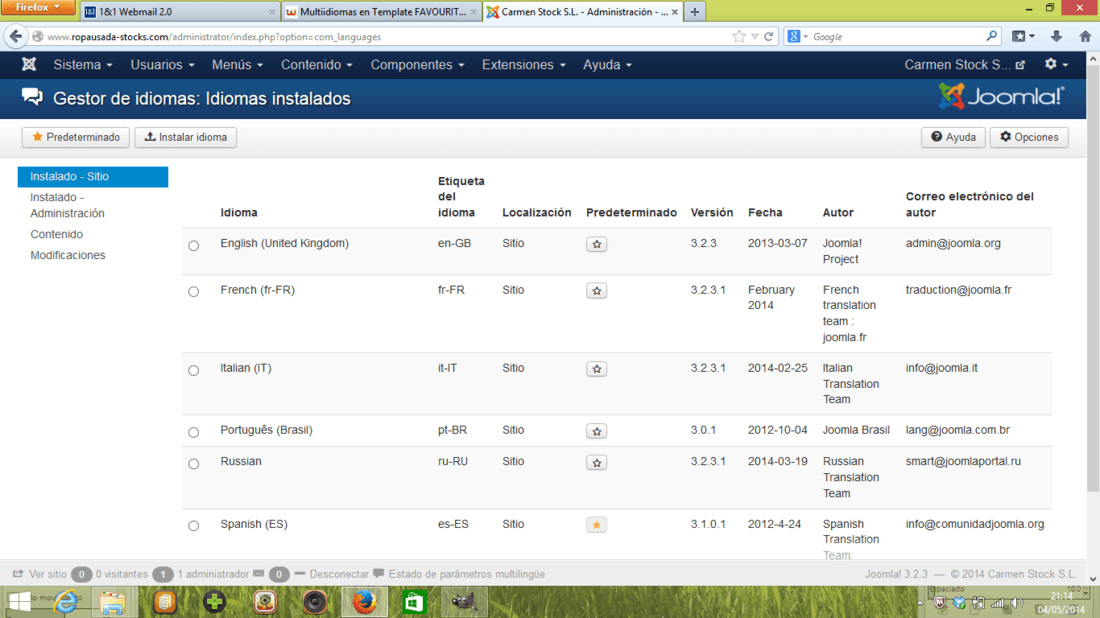Open the Opciones button
The image size is (1100, 618).
click(x=1028, y=137)
